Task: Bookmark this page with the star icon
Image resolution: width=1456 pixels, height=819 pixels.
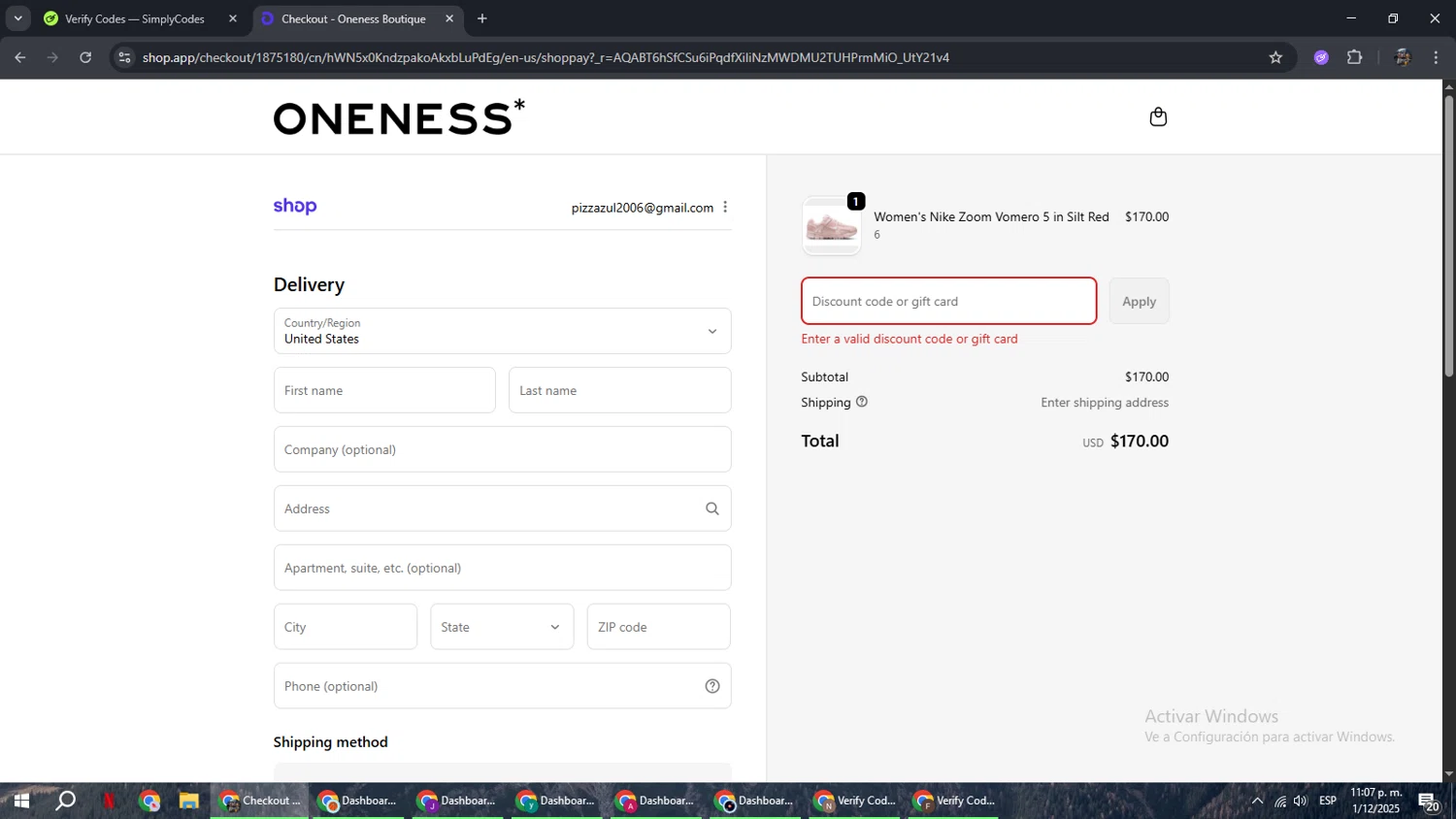Action: [1275, 57]
